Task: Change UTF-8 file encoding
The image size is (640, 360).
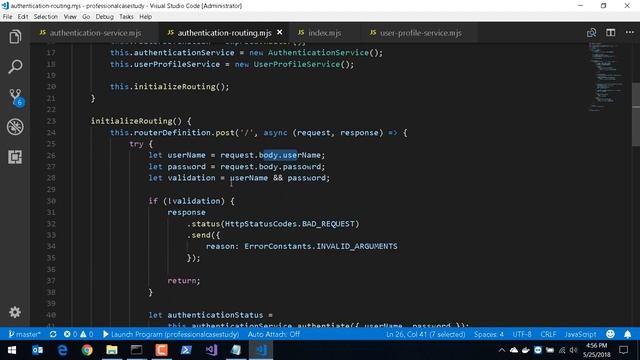Action: click(522, 334)
